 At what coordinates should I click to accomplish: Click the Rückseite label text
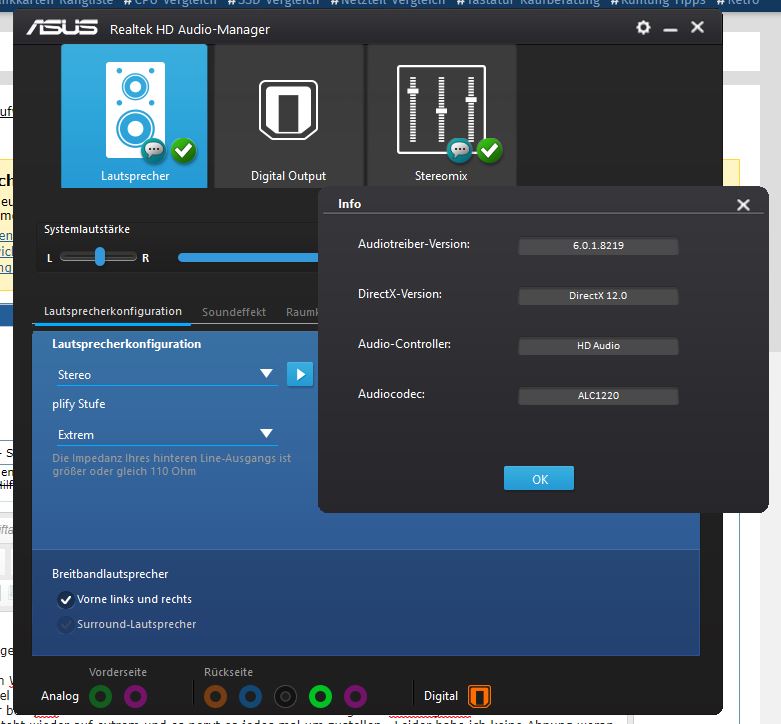(x=228, y=672)
